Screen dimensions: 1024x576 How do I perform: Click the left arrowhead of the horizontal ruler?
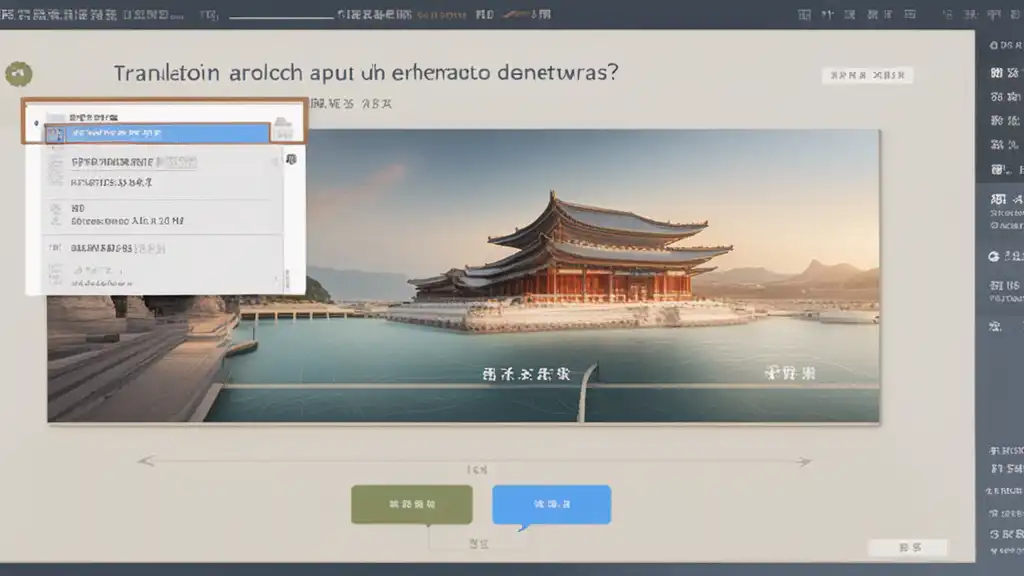click(x=145, y=461)
